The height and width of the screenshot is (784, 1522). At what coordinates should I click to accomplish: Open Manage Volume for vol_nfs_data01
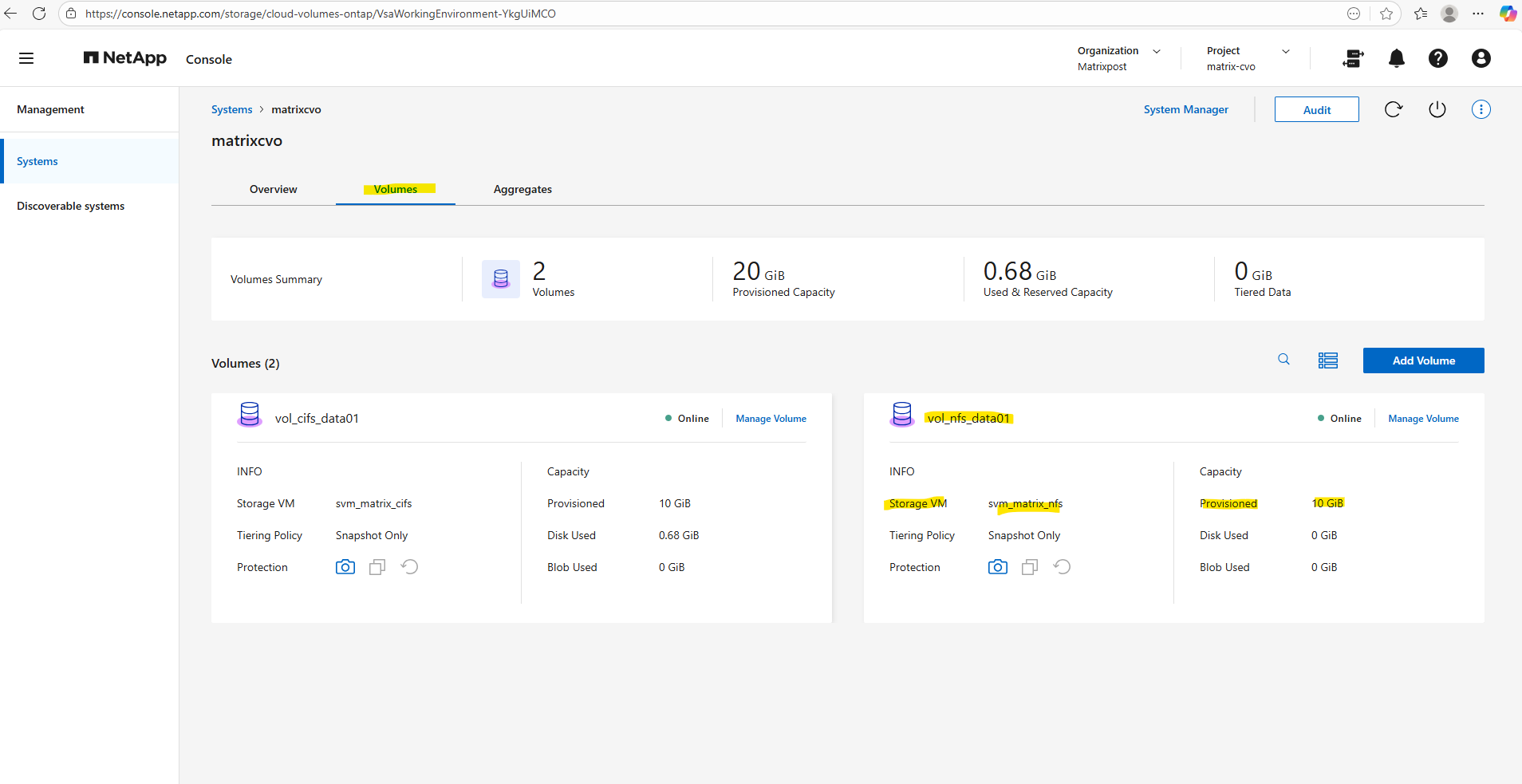(x=1422, y=419)
